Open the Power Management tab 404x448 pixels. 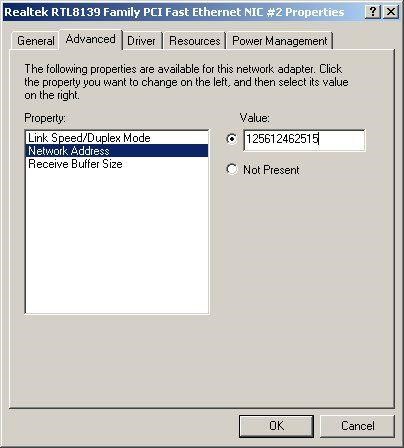click(x=280, y=41)
